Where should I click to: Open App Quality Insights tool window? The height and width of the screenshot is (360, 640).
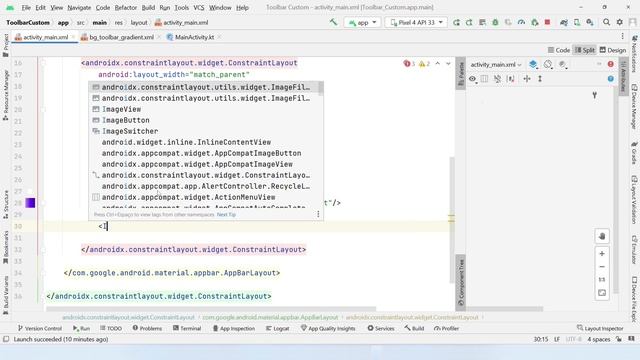pos(328,328)
